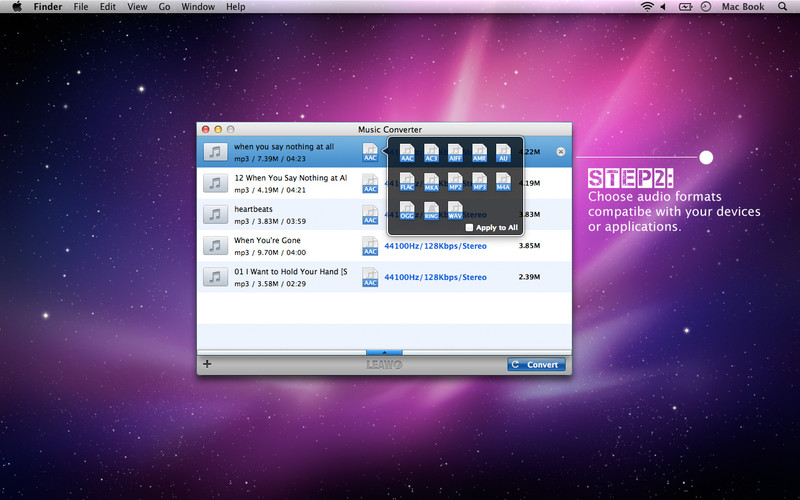Choose the OGG output format
Image resolution: width=800 pixels, height=500 pixels.
(x=407, y=210)
